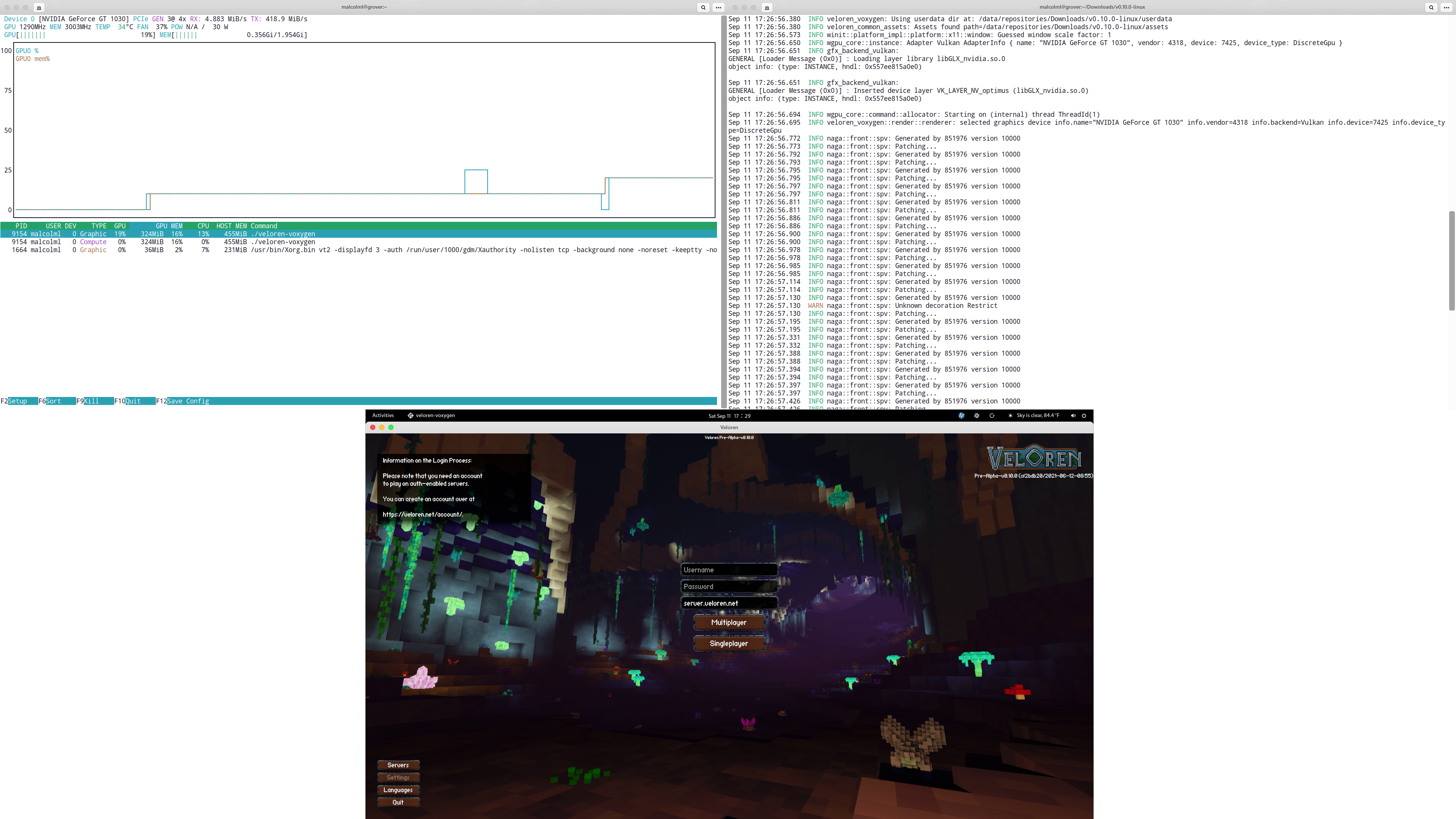
Task: Click the USER column header in nvtop
Action: [53, 226]
